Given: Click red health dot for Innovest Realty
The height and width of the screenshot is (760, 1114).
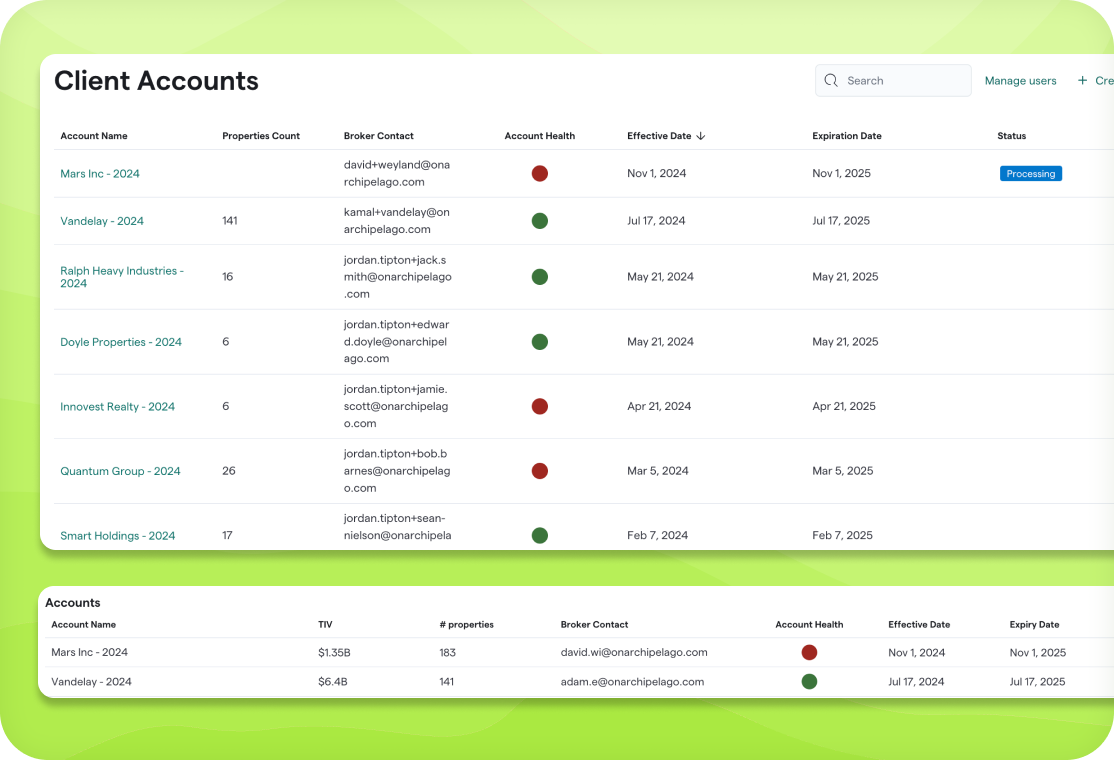Looking at the screenshot, I should tap(540, 406).
